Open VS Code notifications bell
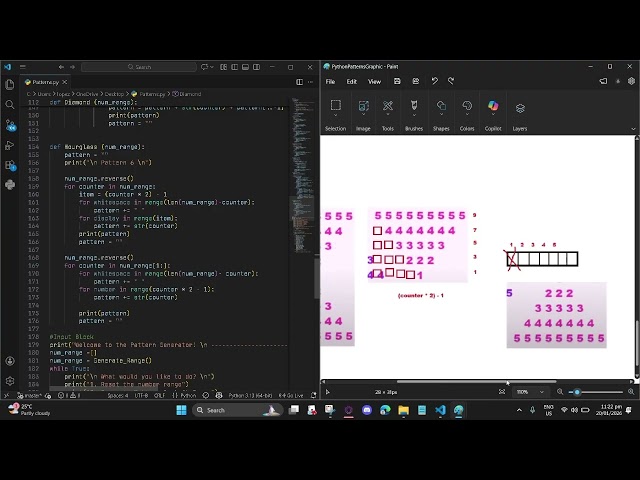Image resolution: width=640 pixels, height=480 pixels. pyautogui.click(x=313, y=396)
